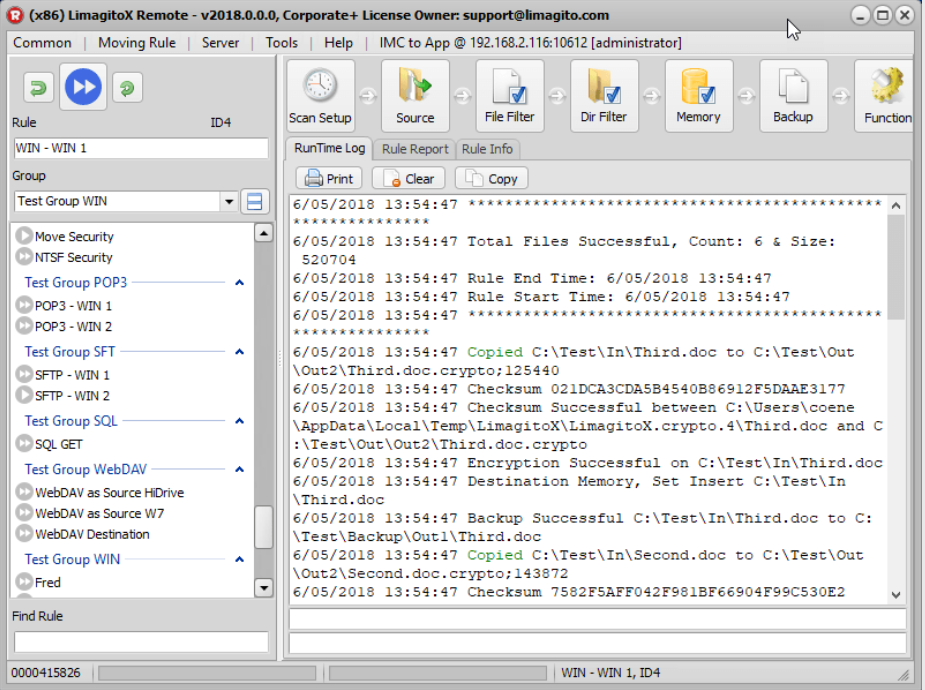The image size is (925, 690).
Task: Clear the runtime log
Action: pos(407,178)
